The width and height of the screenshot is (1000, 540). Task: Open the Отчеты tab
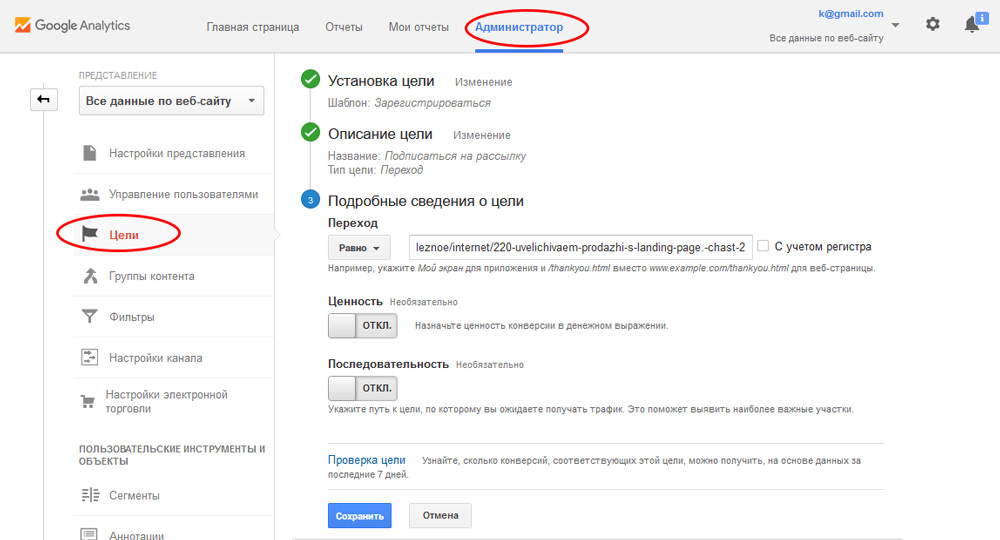[344, 27]
